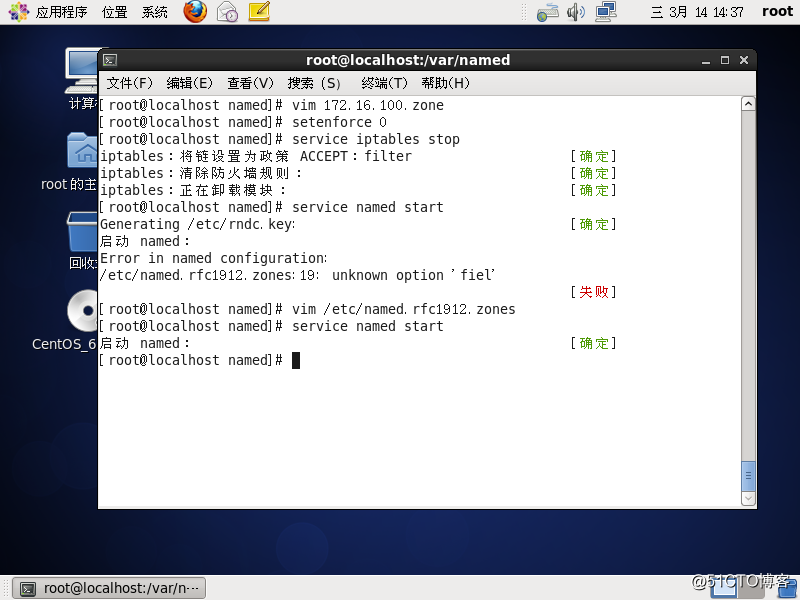Maximize the terminal window
The image size is (800, 600).
[725, 60]
